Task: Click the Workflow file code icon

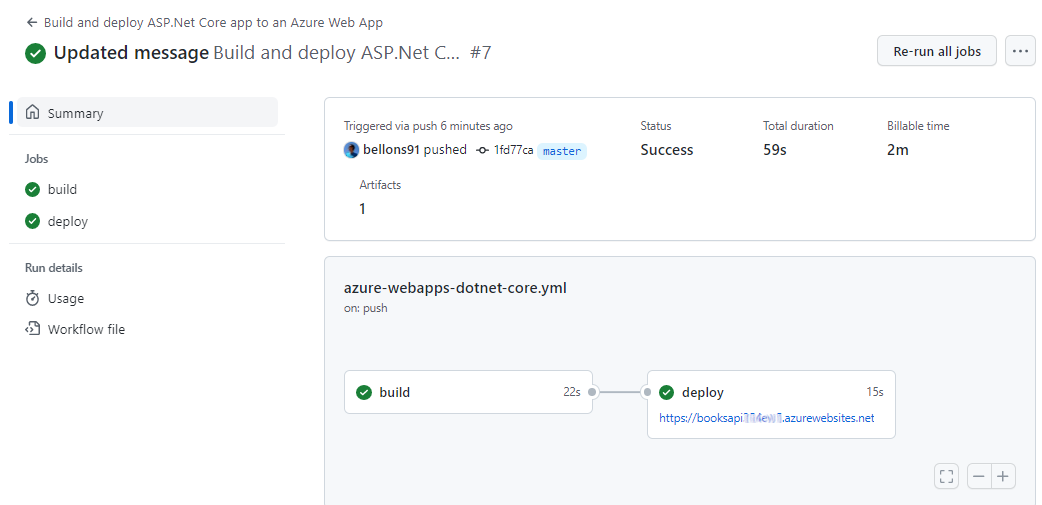Action: (x=33, y=328)
